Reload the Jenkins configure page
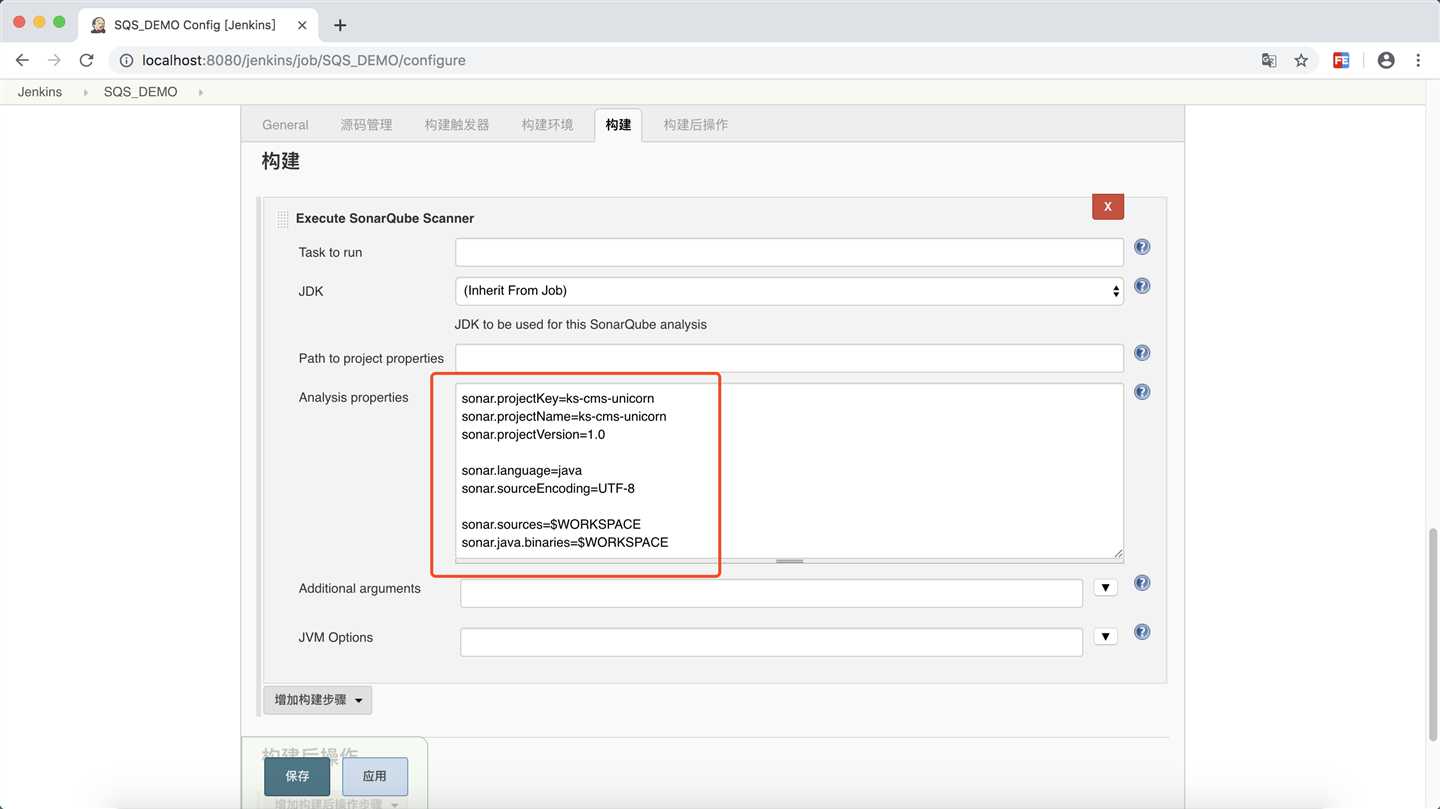 point(87,60)
